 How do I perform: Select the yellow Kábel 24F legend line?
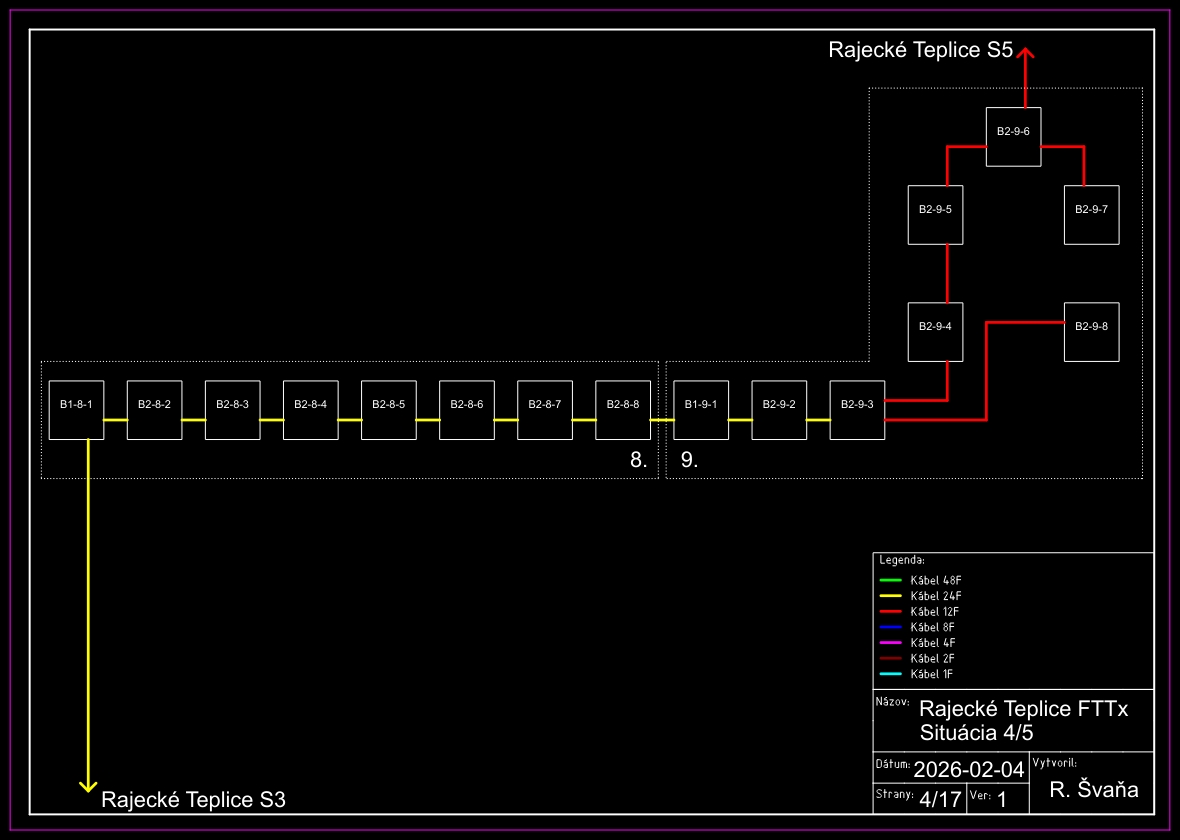pyautogui.click(x=890, y=596)
